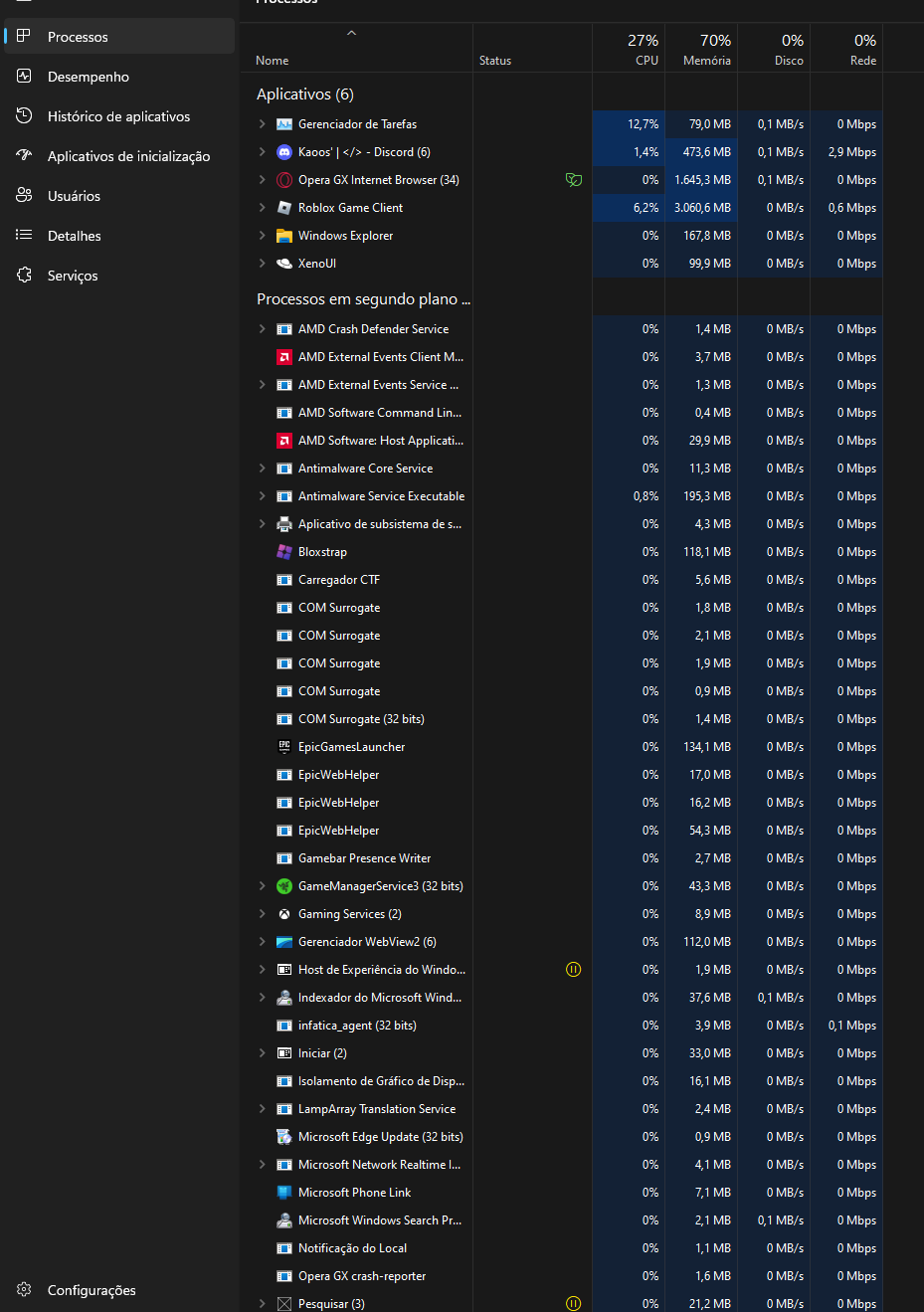Image resolution: width=924 pixels, height=1312 pixels.
Task: Click the Microsoft Edge Update icon
Action: [x=284, y=1137]
